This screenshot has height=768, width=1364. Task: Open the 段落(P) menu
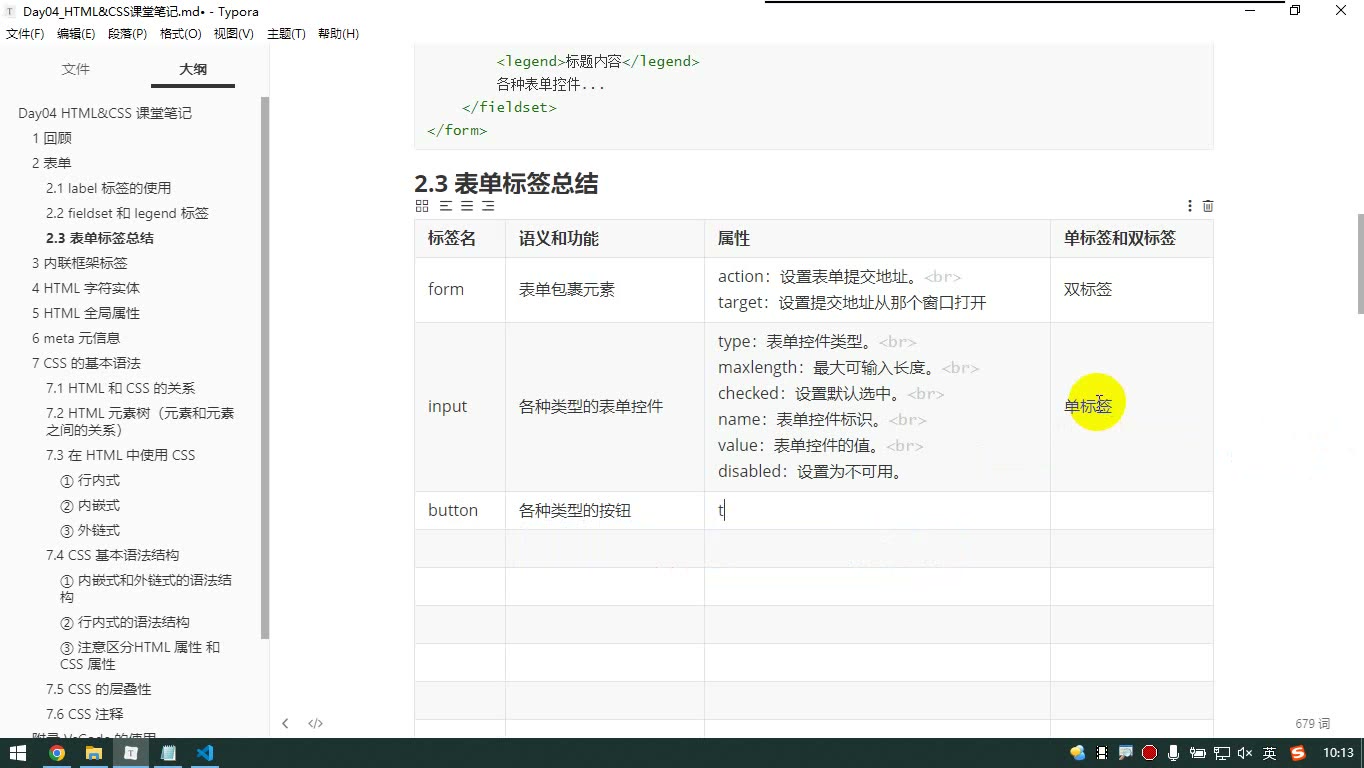[x=127, y=34]
